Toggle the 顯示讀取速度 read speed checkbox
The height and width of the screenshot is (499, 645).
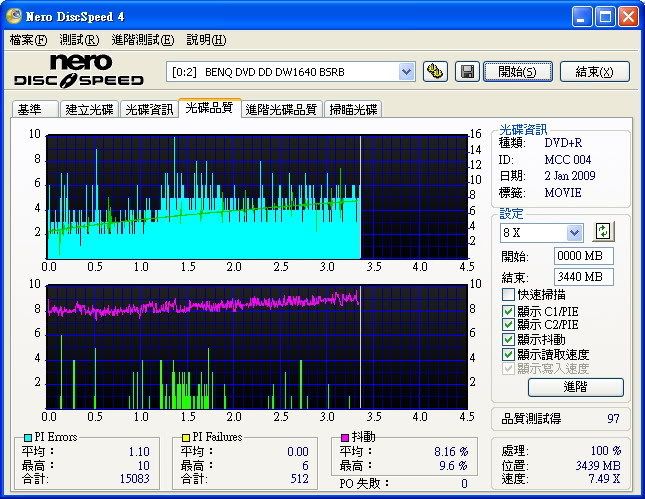pos(509,354)
